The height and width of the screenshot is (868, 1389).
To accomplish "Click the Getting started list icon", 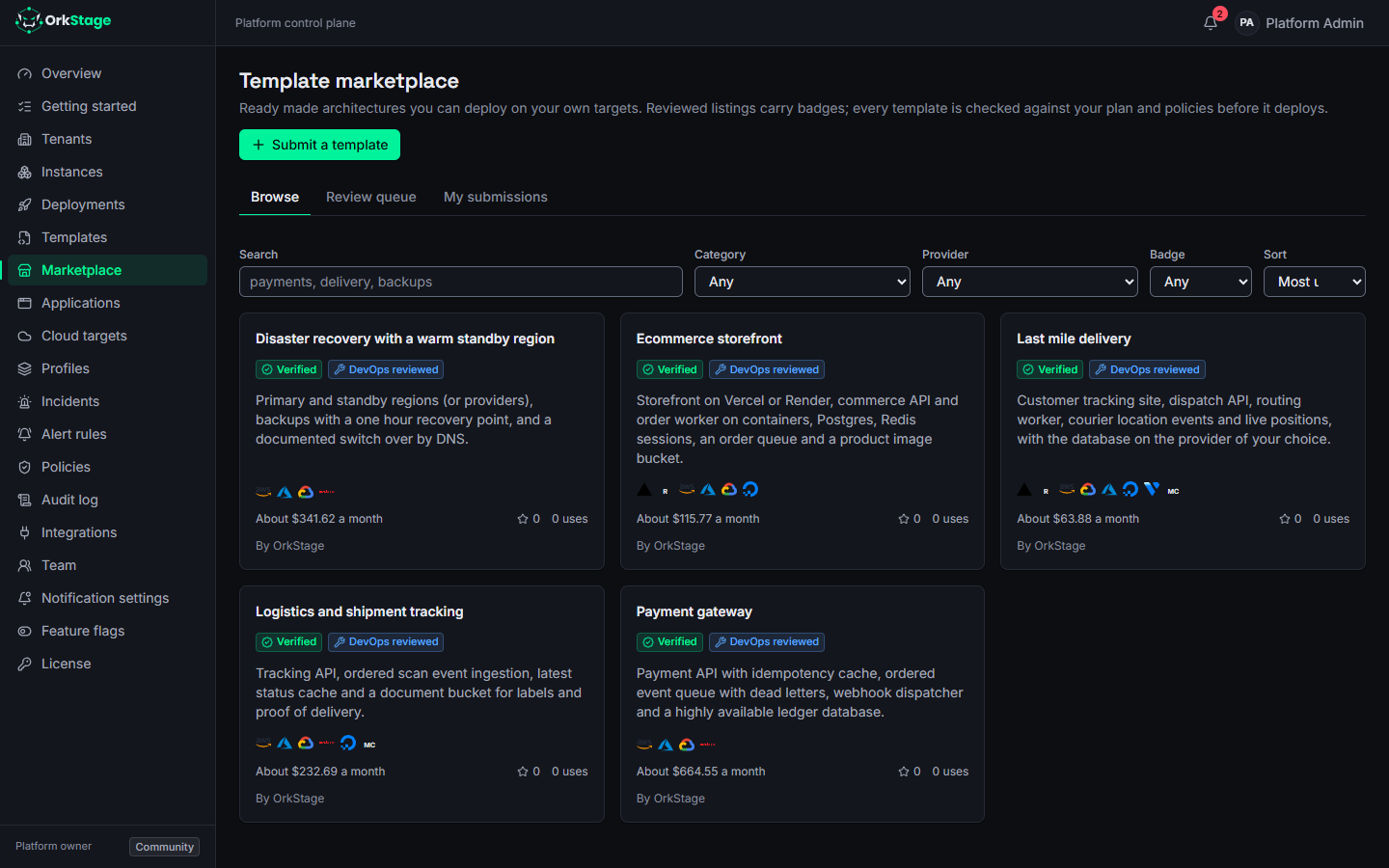I will pyautogui.click(x=25, y=106).
